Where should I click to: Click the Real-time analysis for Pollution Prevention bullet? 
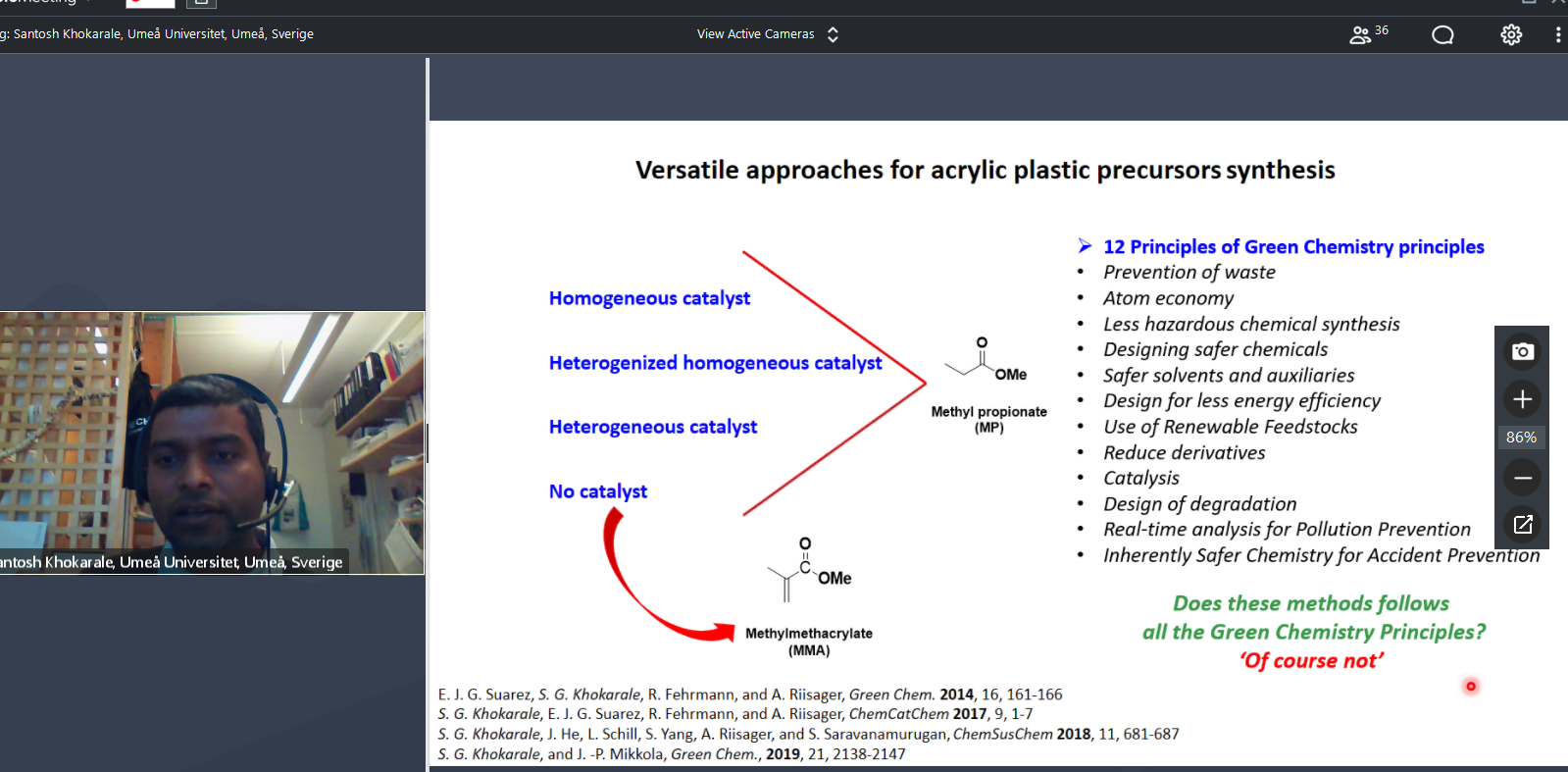(x=1288, y=530)
